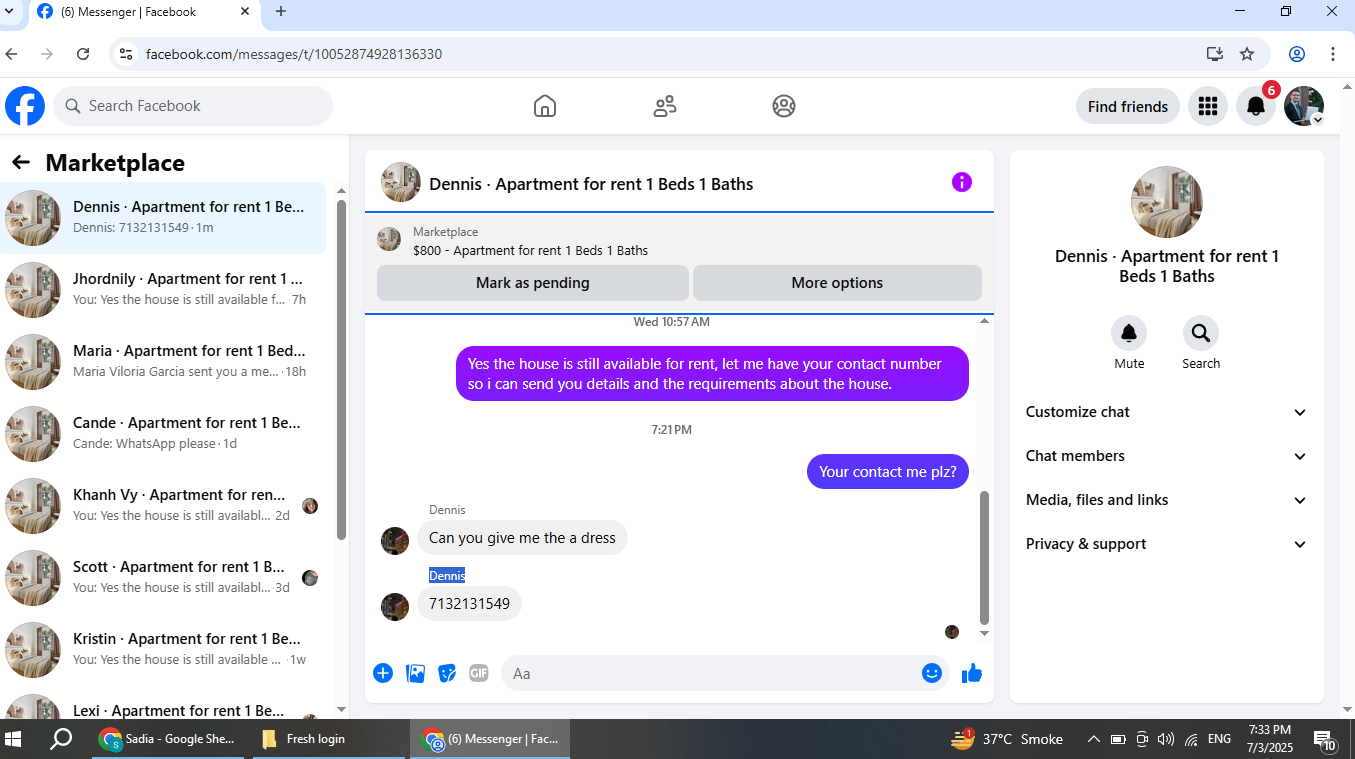Viewport: 1355px width, 759px height.
Task: Open the Scott conversation
Action: 164,578
